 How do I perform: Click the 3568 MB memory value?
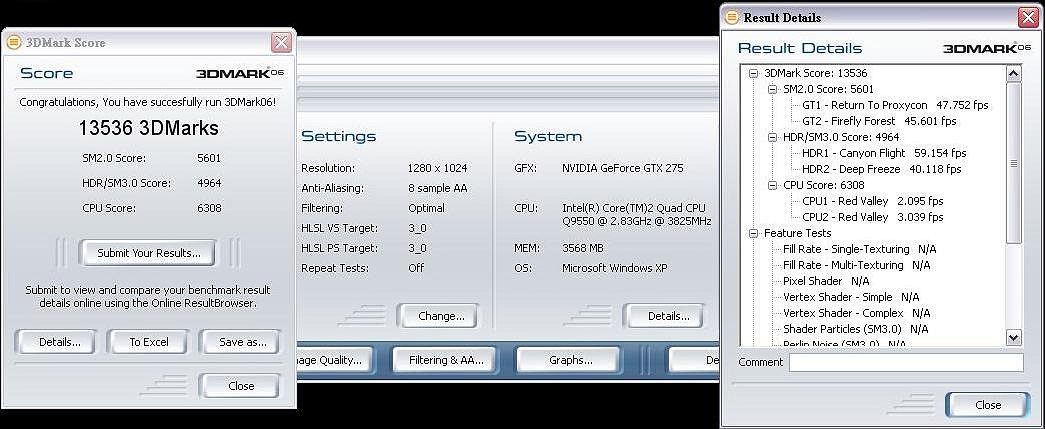coord(582,248)
